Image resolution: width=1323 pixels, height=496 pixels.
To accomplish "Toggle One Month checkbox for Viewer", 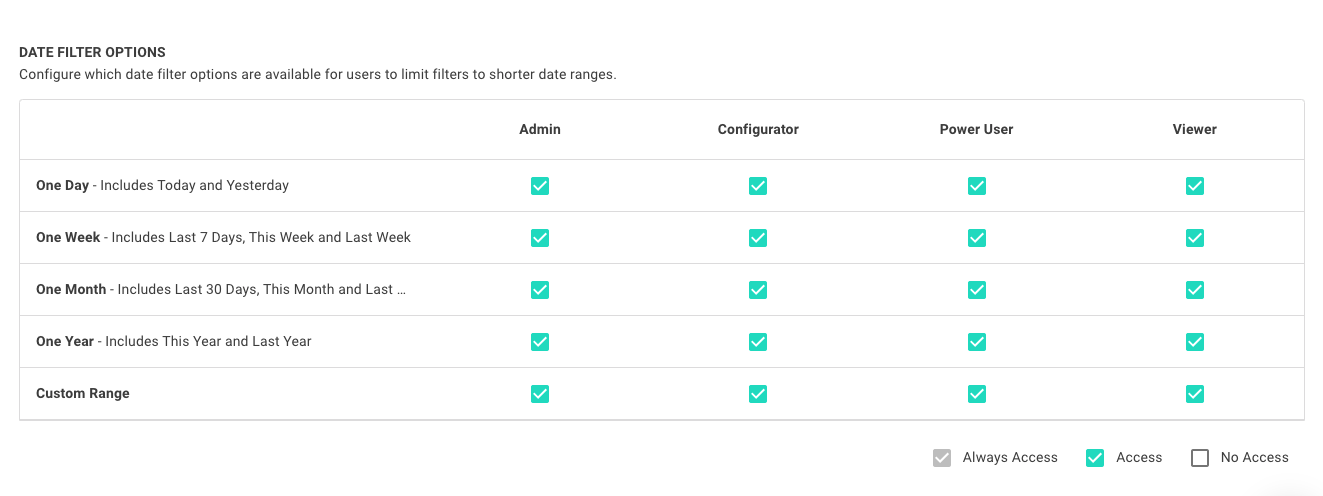I will pyautogui.click(x=1195, y=290).
